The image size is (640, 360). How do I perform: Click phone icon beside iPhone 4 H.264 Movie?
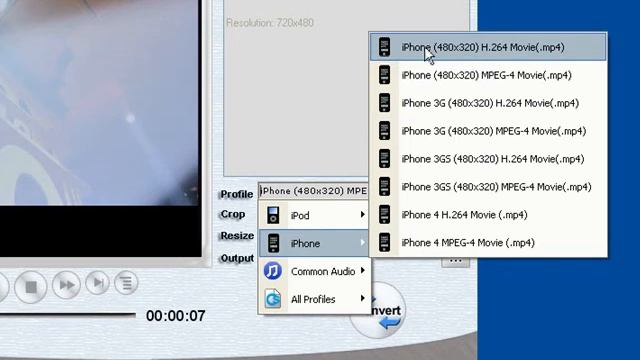click(384, 214)
